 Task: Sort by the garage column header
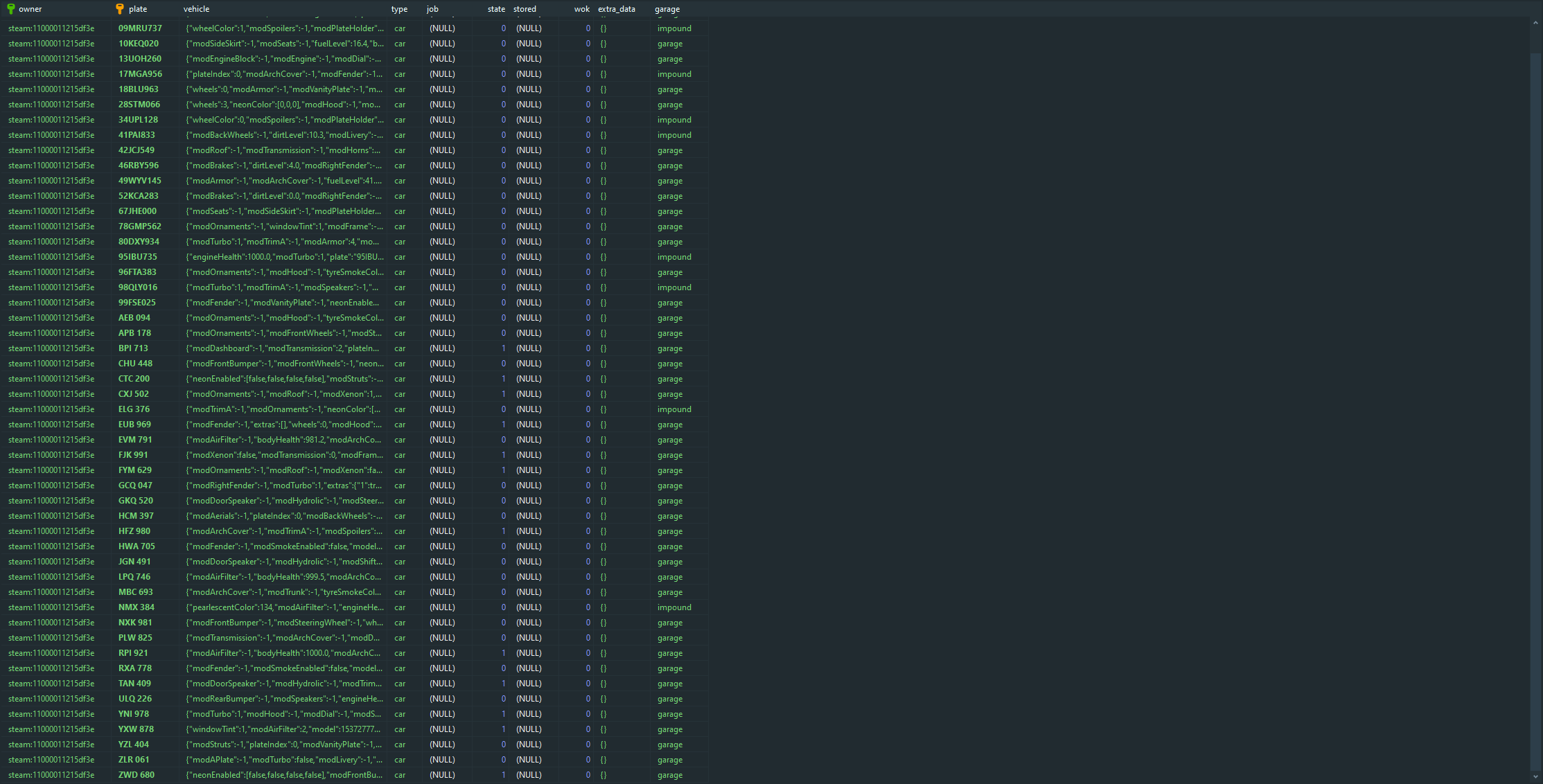[x=667, y=9]
